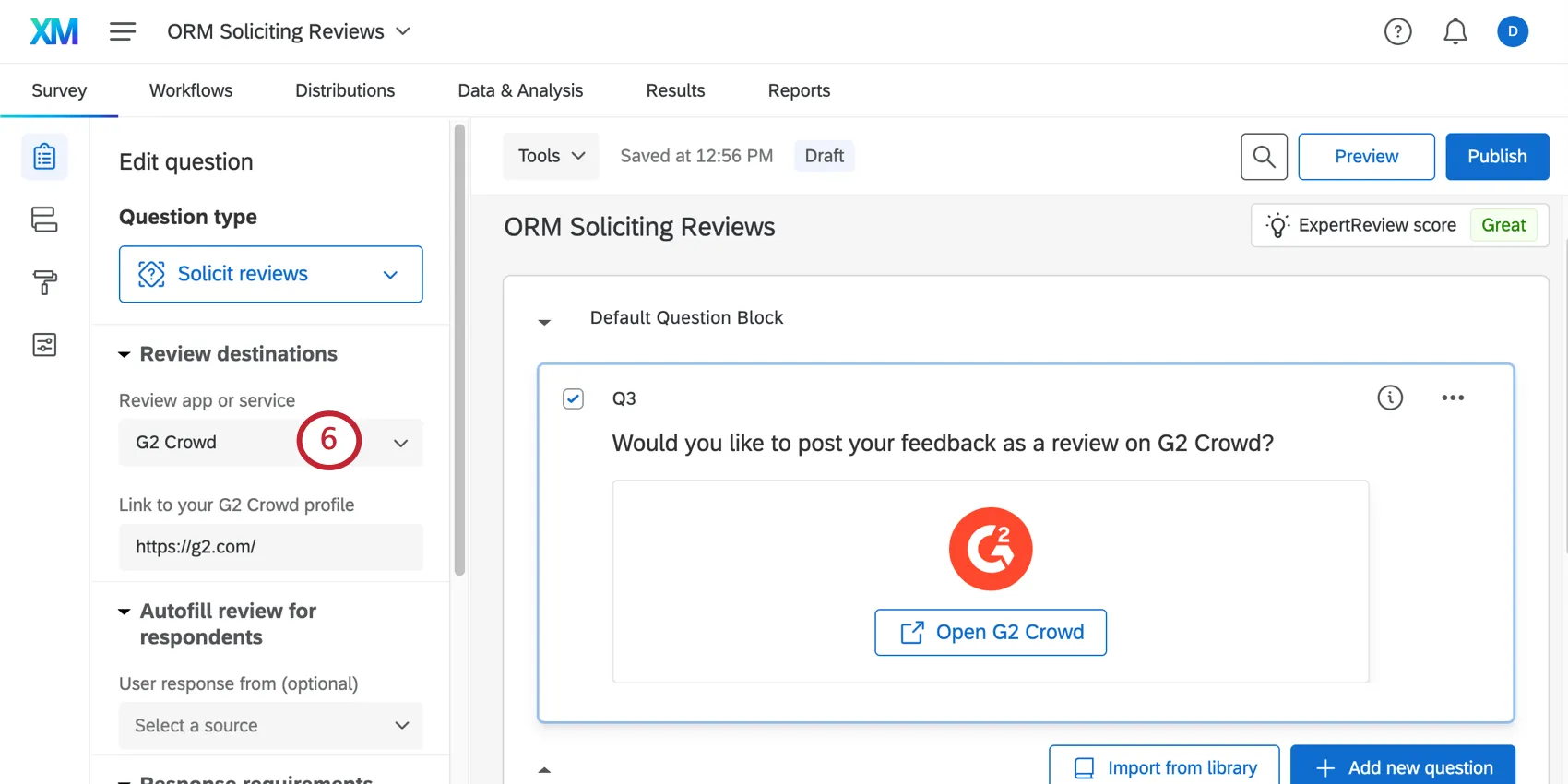Switch to the Survey tab
Viewport: 1568px width, 784px height.
click(x=59, y=90)
